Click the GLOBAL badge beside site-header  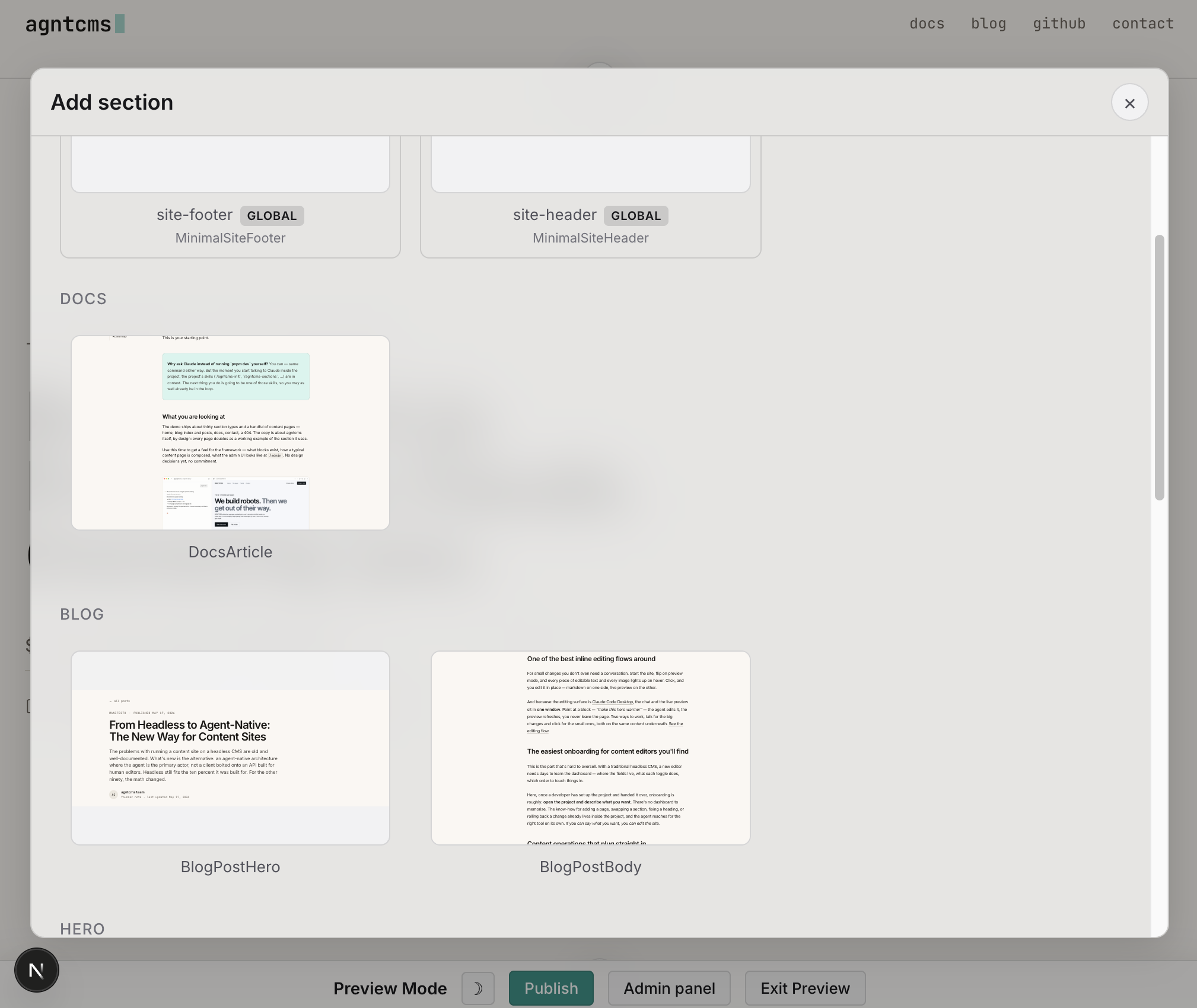tap(636, 216)
